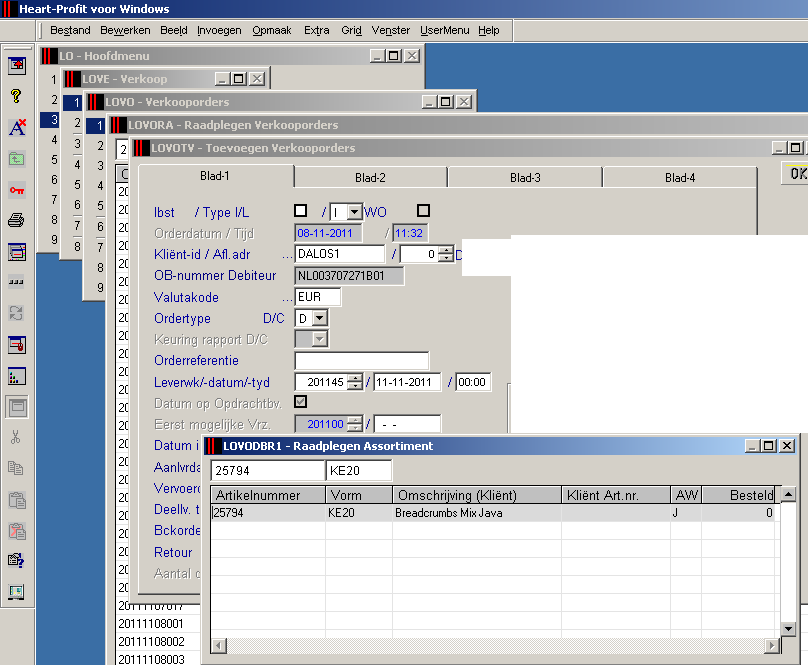Viewport: 808px width, 665px height.
Task: Click the scissors cut icon
Action: [x=16, y=438]
